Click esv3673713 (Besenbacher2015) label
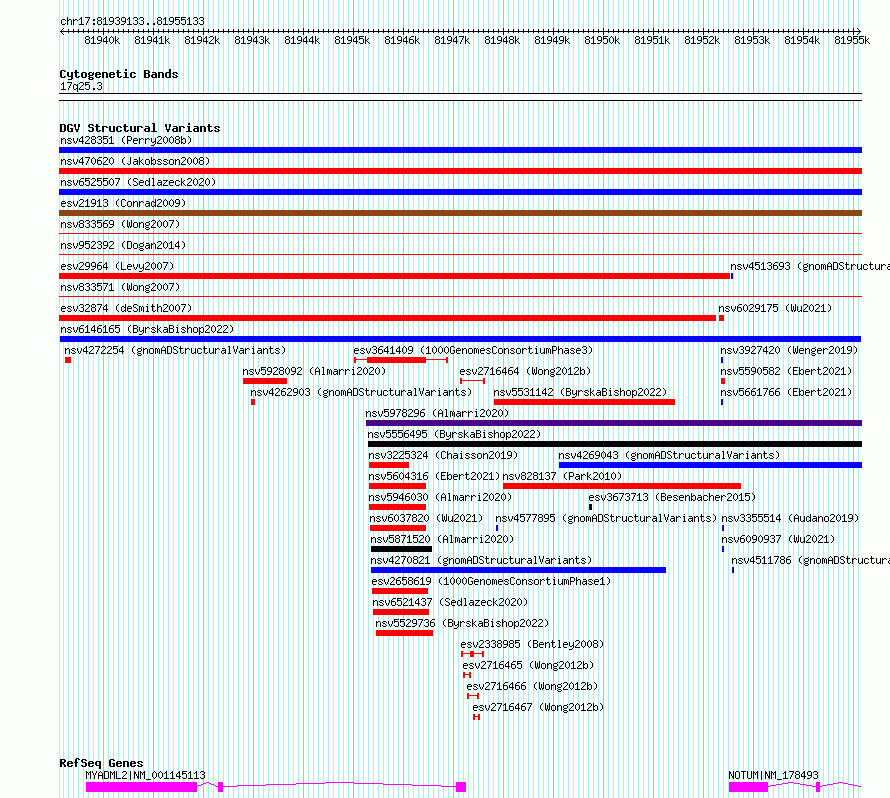This screenshot has width=890, height=798. point(672,497)
